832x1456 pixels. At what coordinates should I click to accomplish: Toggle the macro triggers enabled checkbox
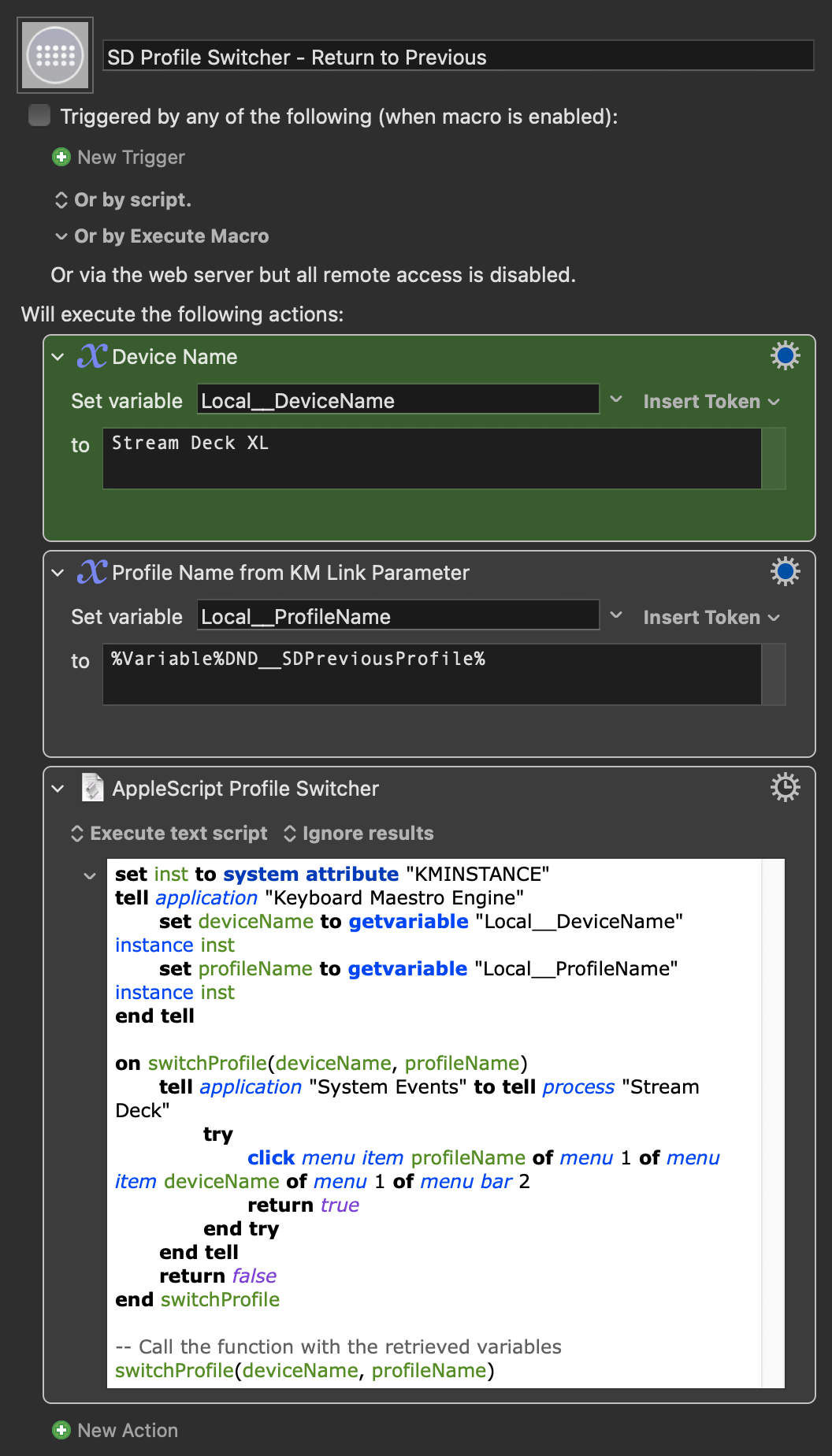(39, 116)
